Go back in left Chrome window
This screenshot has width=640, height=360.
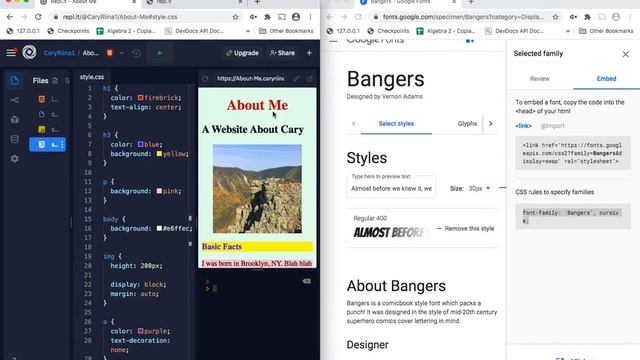10,17
